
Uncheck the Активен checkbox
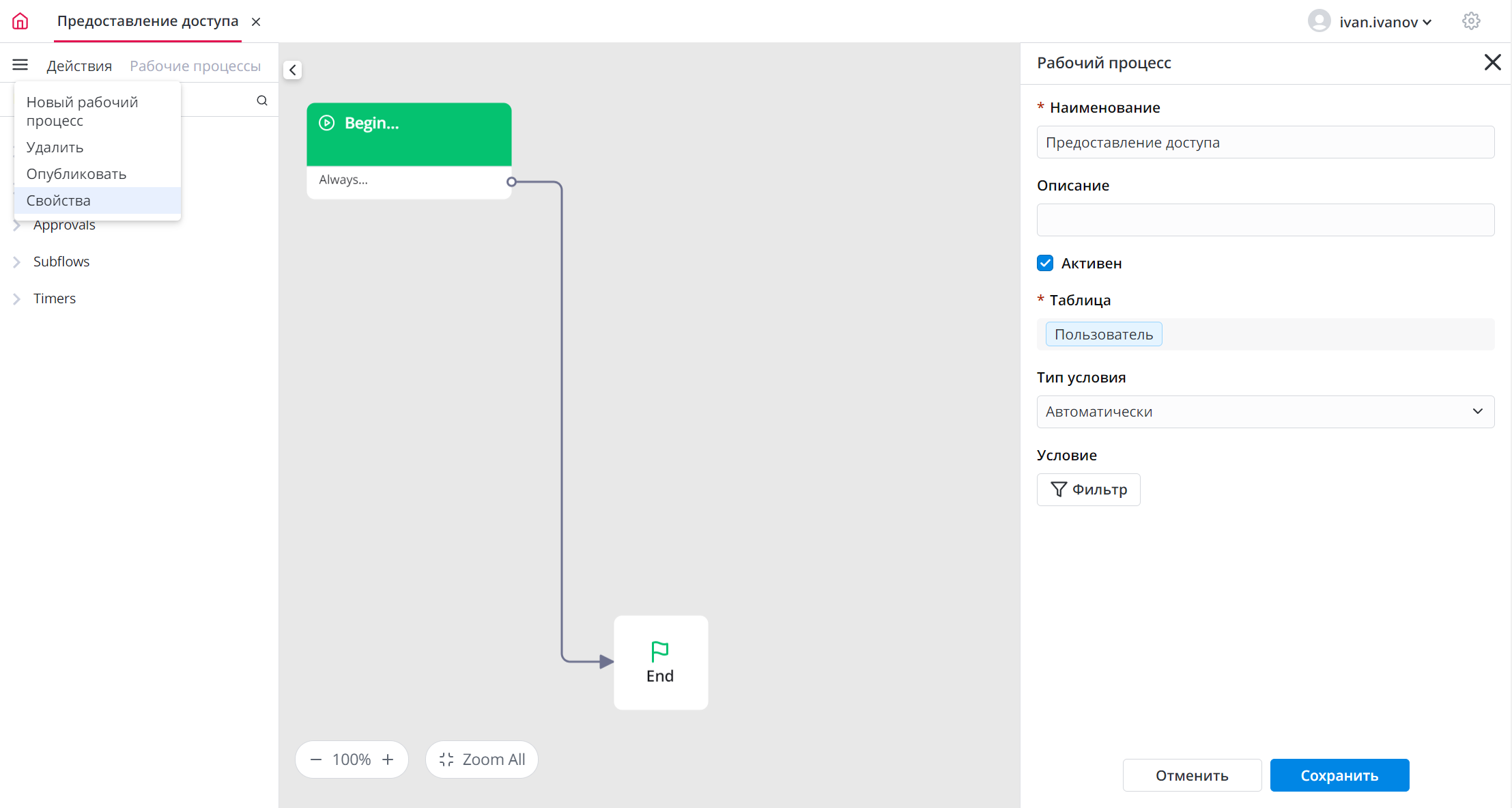pyautogui.click(x=1045, y=263)
